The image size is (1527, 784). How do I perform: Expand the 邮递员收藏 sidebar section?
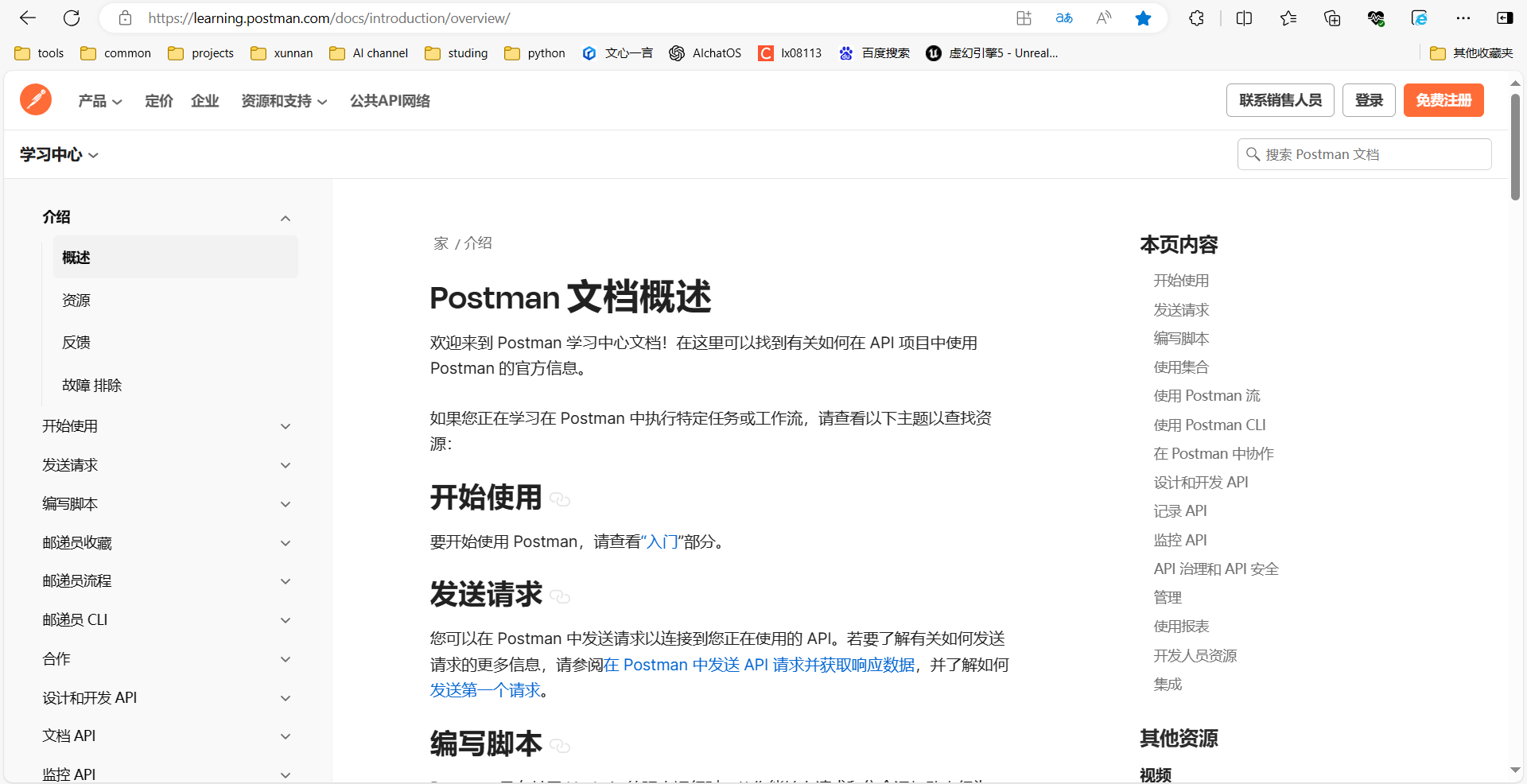pos(286,543)
